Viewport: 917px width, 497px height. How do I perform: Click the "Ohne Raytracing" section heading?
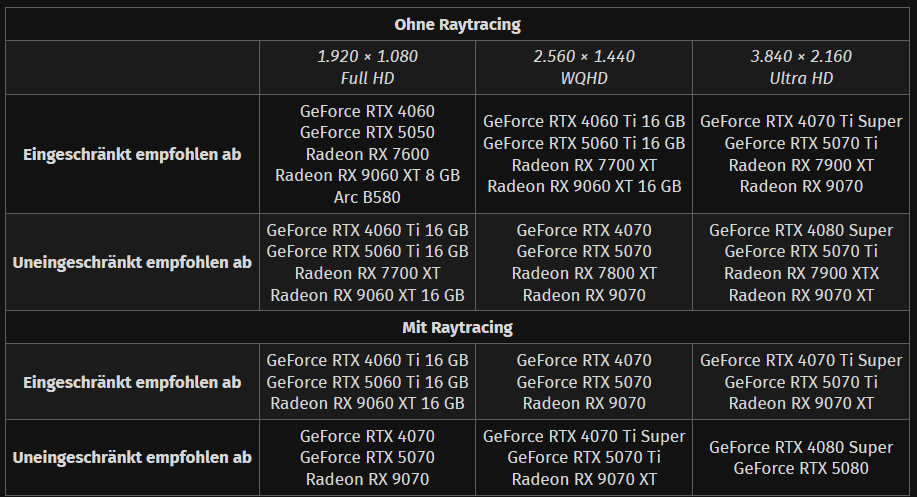click(x=457, y=25)
